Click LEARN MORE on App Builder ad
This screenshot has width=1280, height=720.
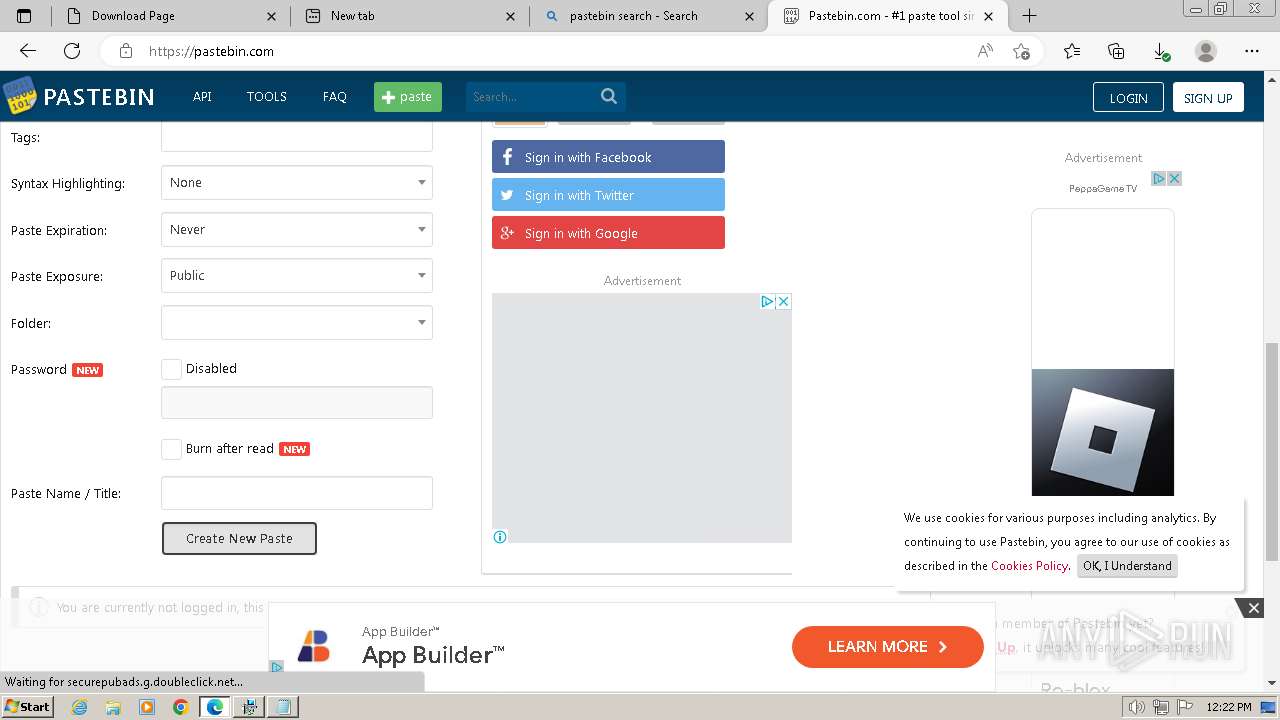pyautogui.click(x=887, y=647)
